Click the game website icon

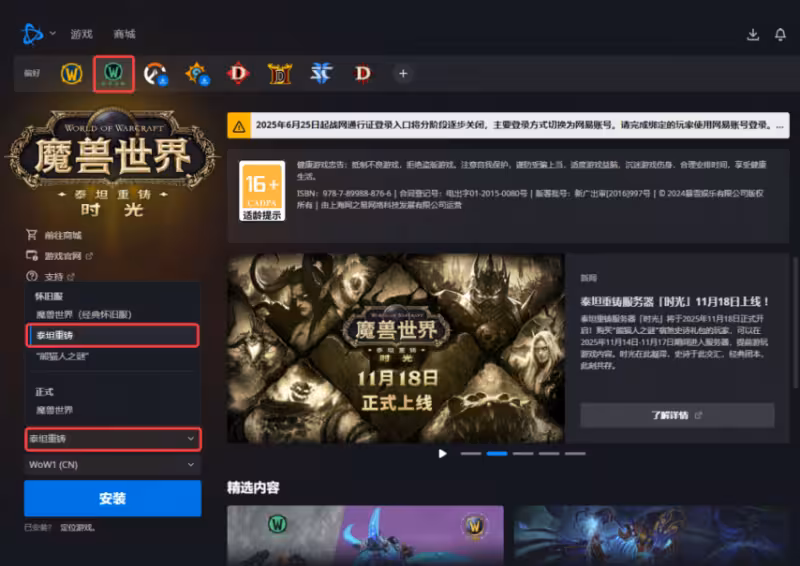click(x=32, y=256)
